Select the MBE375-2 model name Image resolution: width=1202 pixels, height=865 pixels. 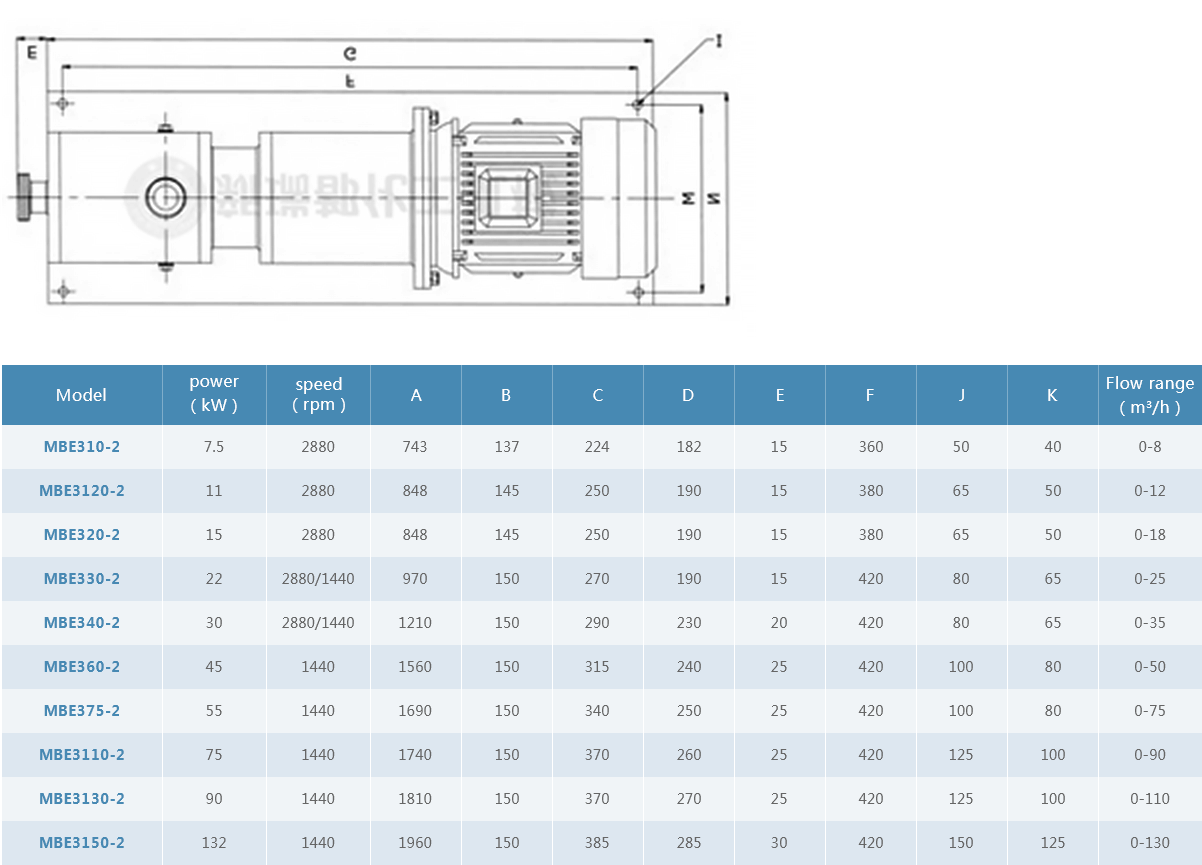(81, 711)
